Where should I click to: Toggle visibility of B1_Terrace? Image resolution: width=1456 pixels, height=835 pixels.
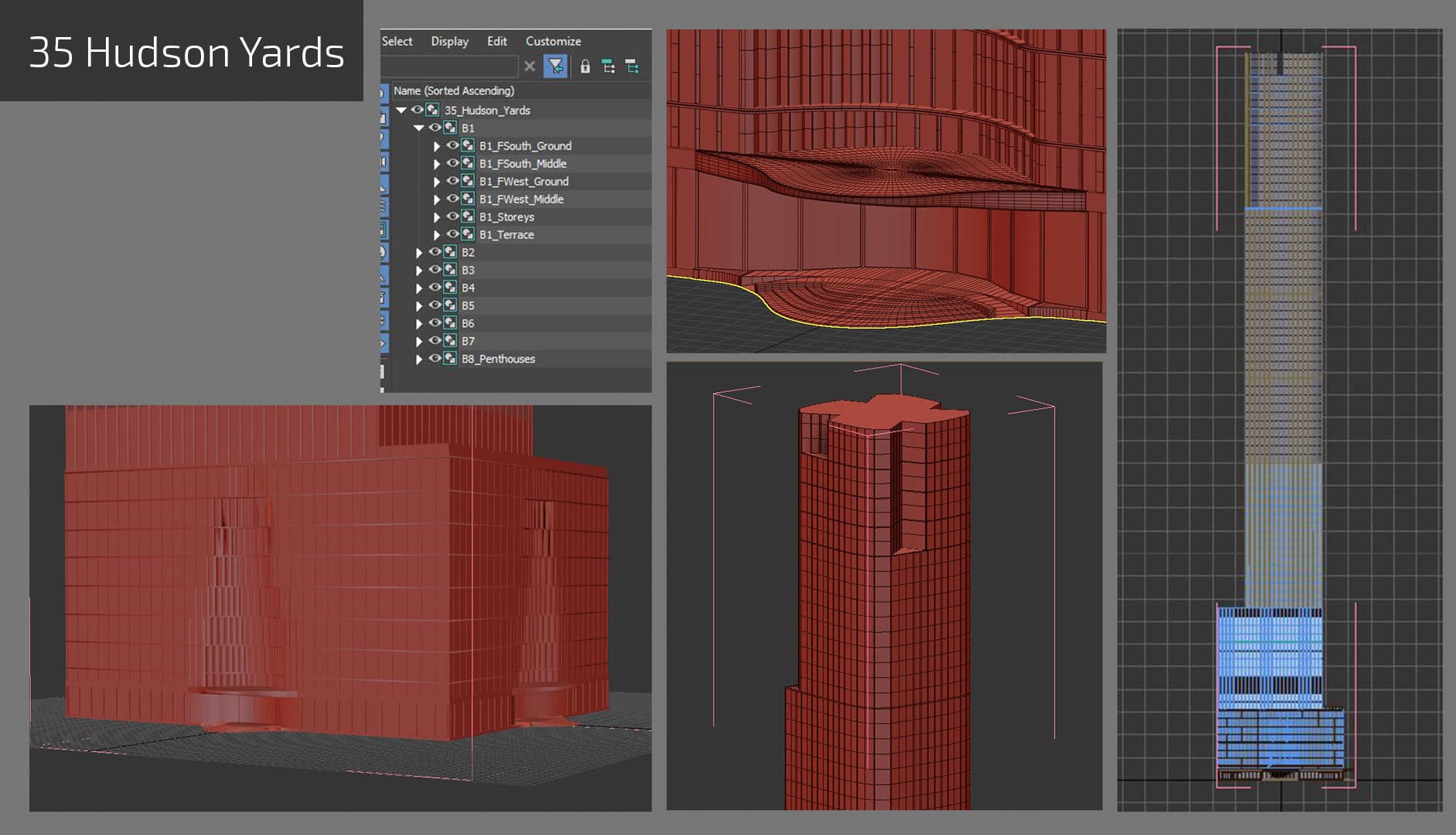point(453,234)
